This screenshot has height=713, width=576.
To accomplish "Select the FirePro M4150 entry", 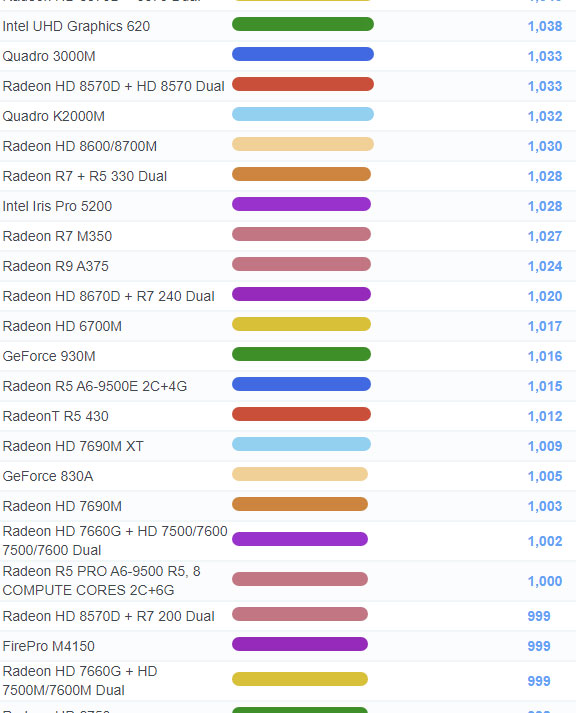I will tap(49, 647).
